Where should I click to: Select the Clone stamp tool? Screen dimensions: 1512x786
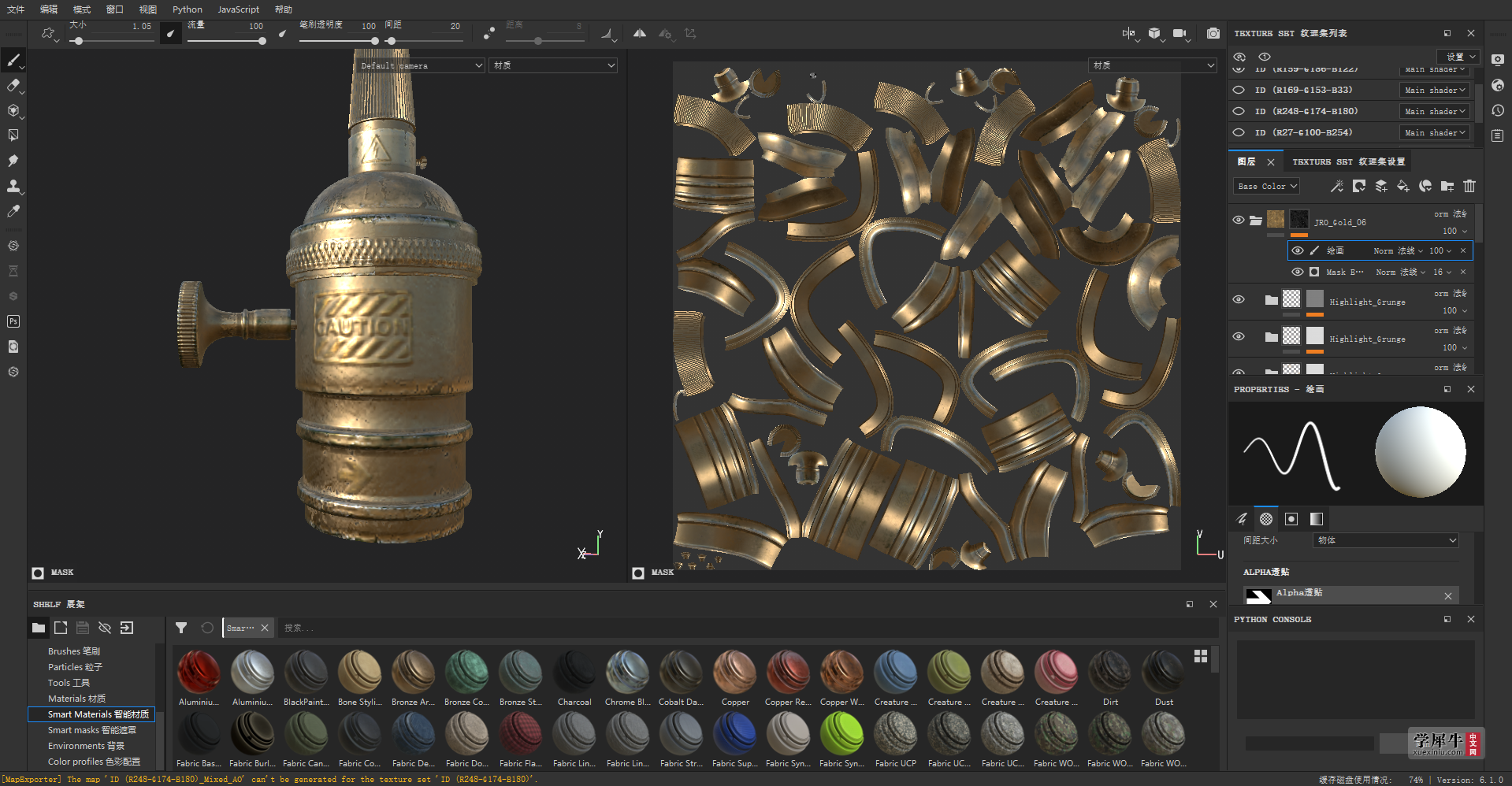13,186
